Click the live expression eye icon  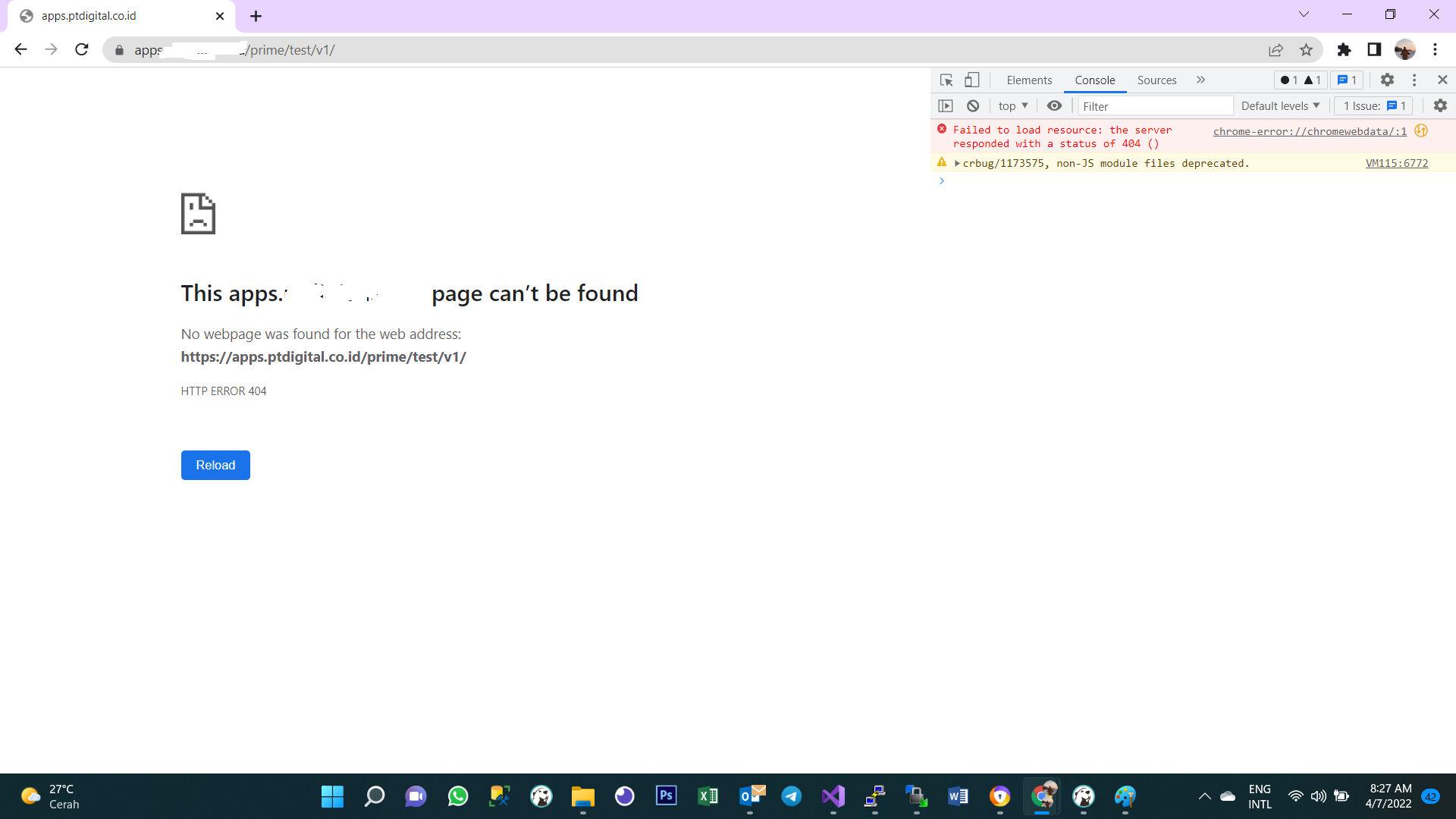coord(1054,106)
